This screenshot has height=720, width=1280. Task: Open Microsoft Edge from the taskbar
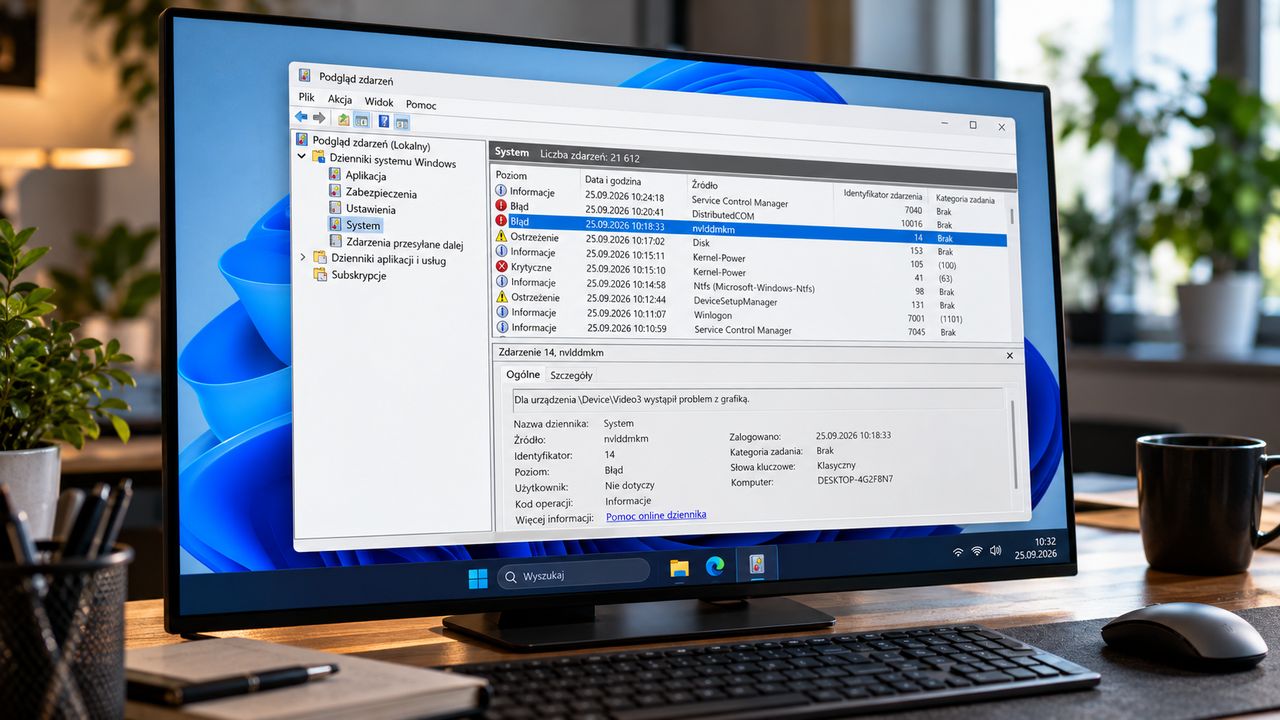715,566
